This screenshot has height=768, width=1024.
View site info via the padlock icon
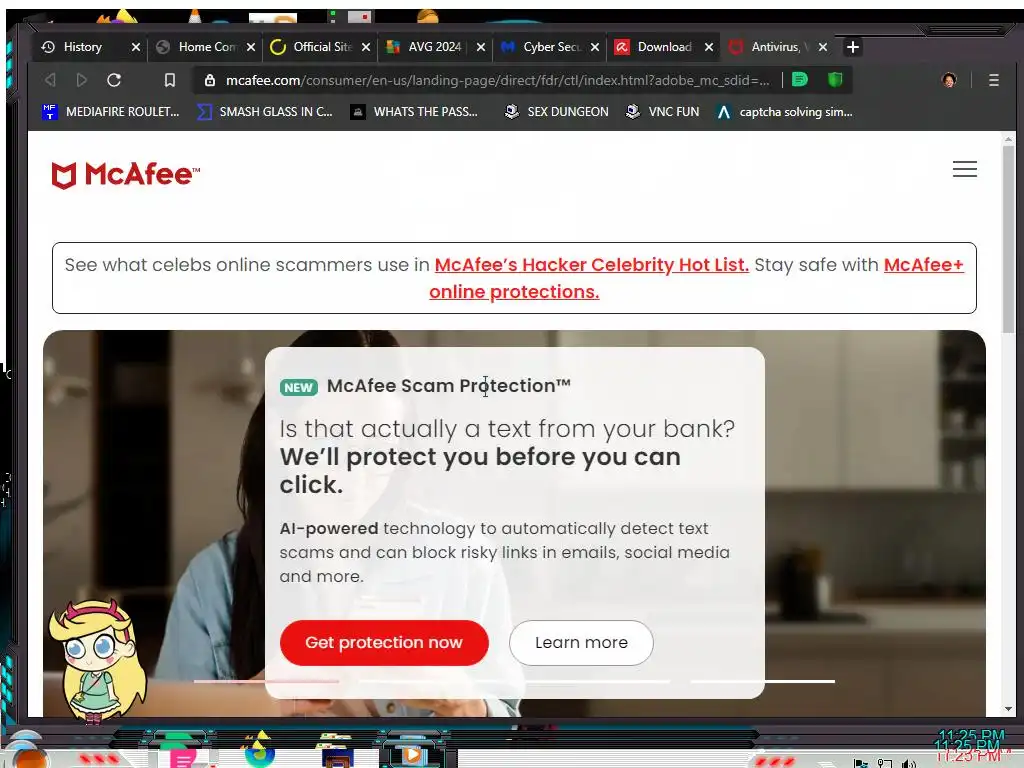click(210, 80)
